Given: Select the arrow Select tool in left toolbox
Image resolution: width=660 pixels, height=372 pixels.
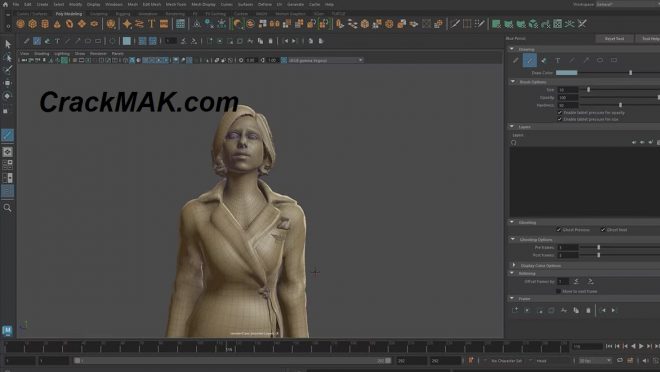Looking at the screenshot, I should [8, 44].
